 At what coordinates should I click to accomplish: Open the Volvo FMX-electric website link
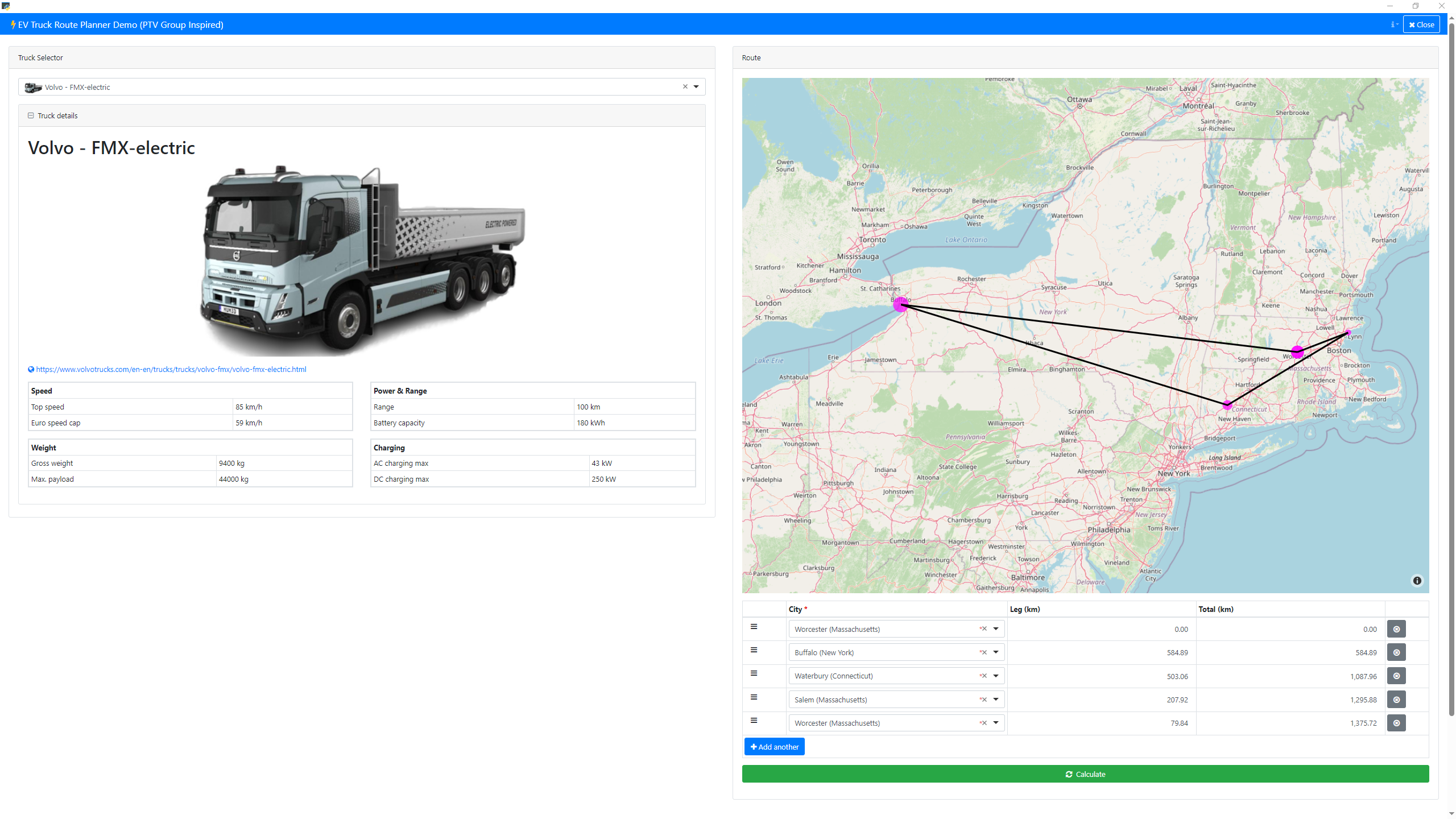coord(171,369)
